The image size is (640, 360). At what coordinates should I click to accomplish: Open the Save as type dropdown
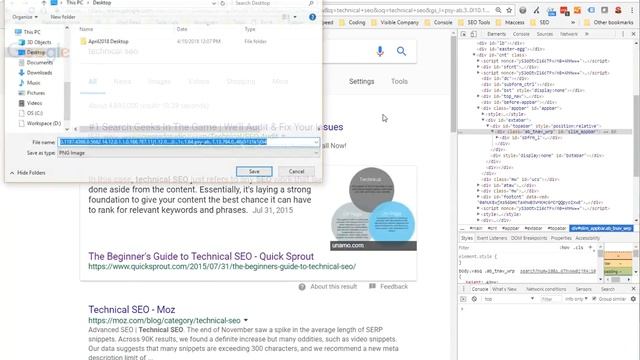tap(316, 153)
